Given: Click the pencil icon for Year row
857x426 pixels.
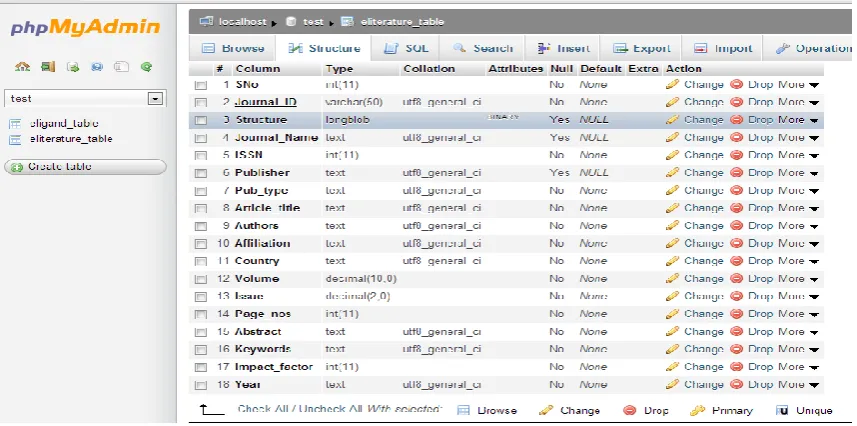Looking at the screenshot, I should click(x=673, y=384).
